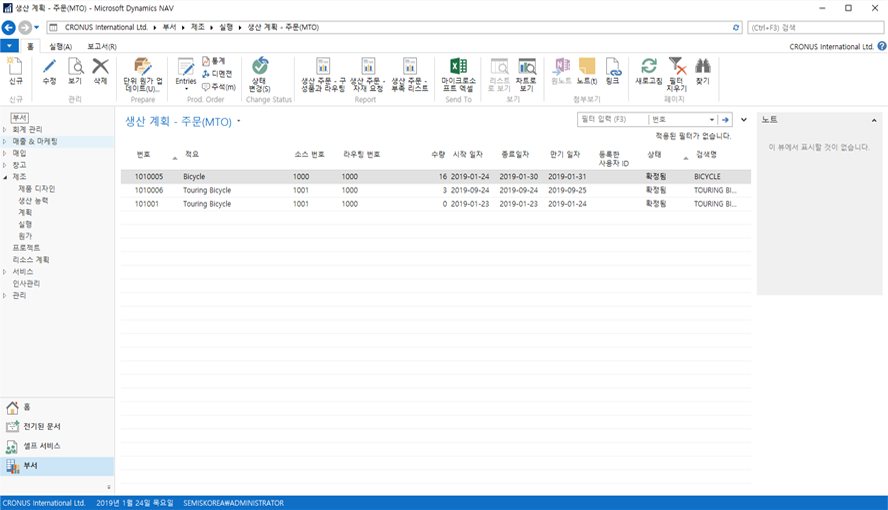The image size is (888, 510).
Task: Open 셀프 서비스 navigation pane button
Action: click(57, 446)
